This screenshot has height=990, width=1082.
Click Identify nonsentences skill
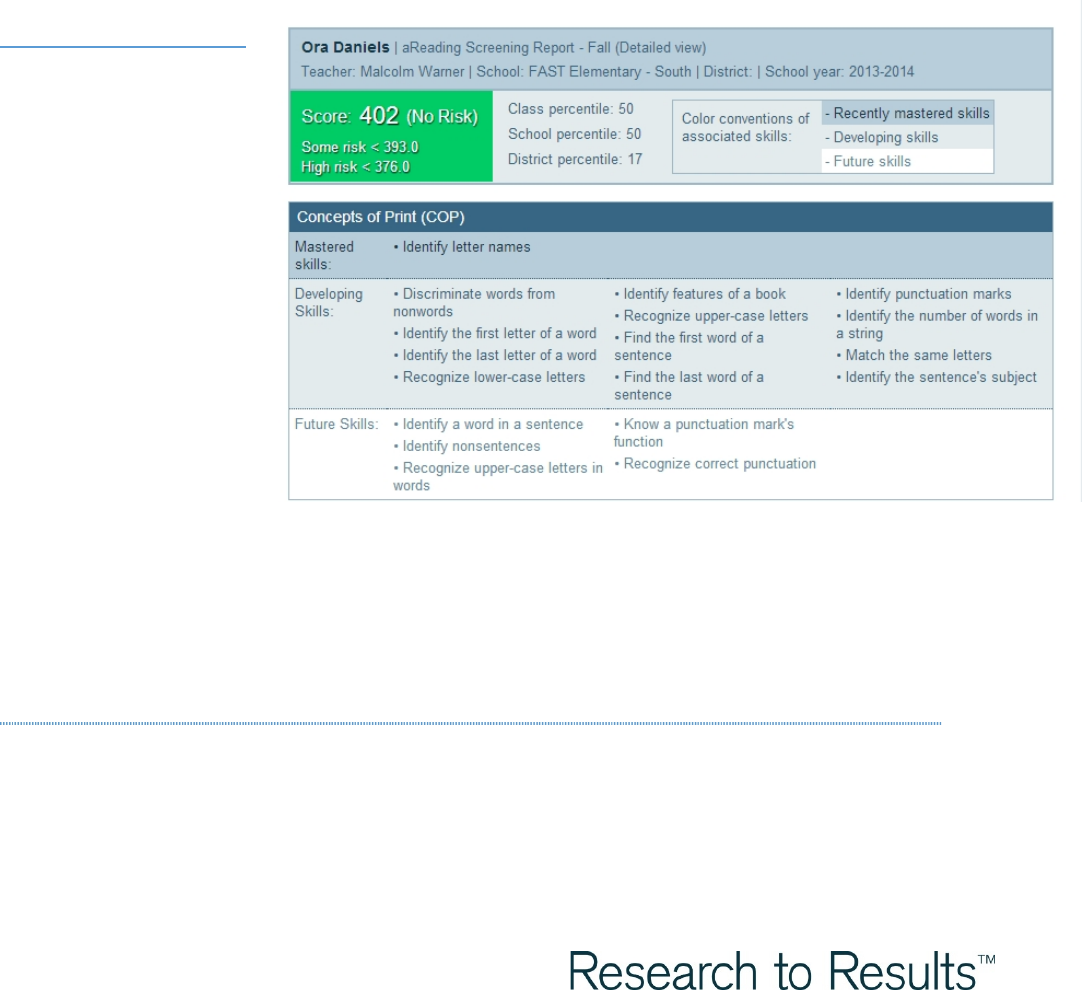coord(466,446)
